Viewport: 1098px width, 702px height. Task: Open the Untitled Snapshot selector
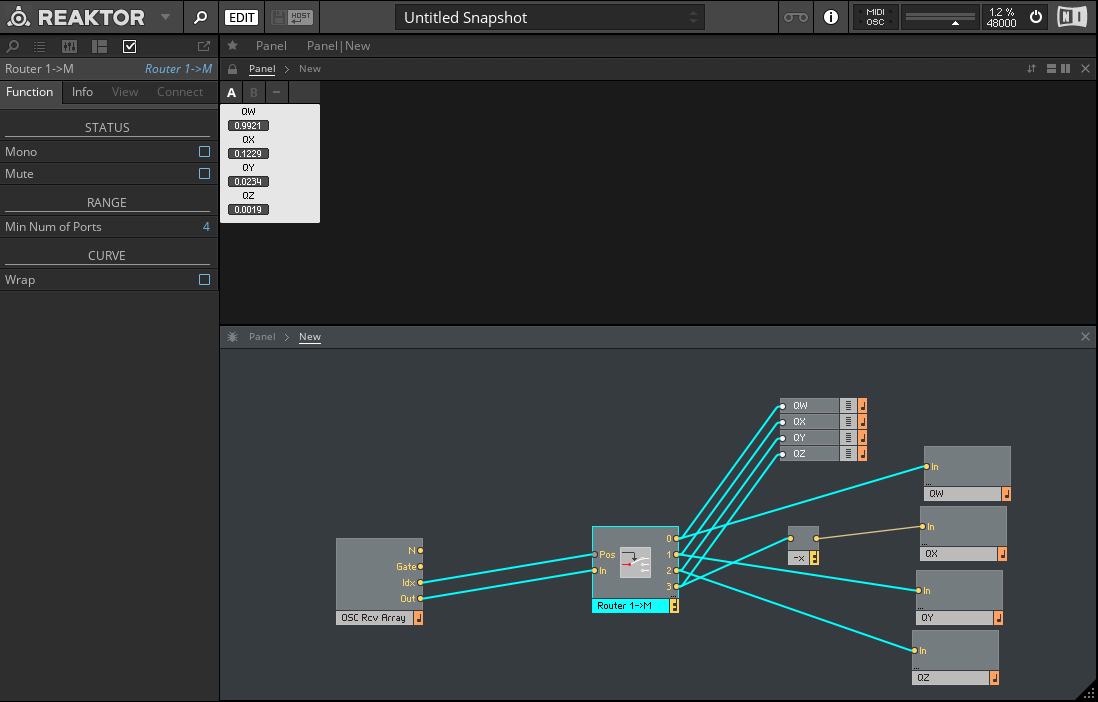pos(549,17)
